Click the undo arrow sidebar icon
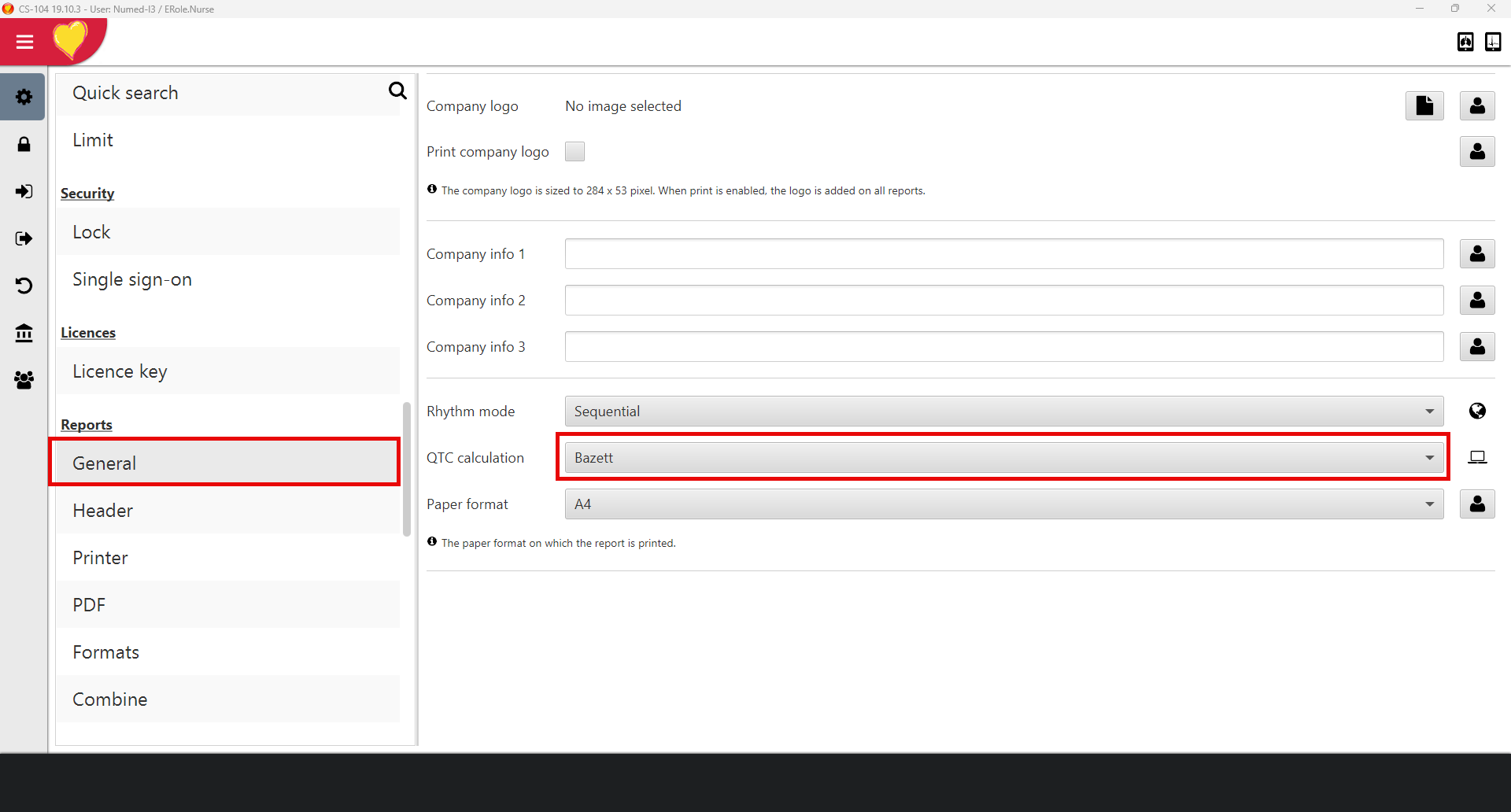The width and height of the screenshot is (1511, 812). click(x=24, y=286)
